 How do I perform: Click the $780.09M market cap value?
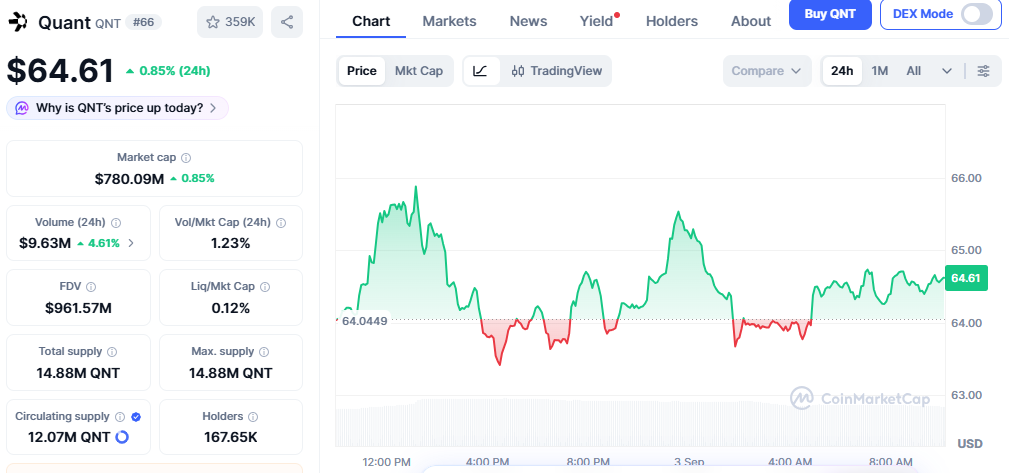click(x=129, y=179)
